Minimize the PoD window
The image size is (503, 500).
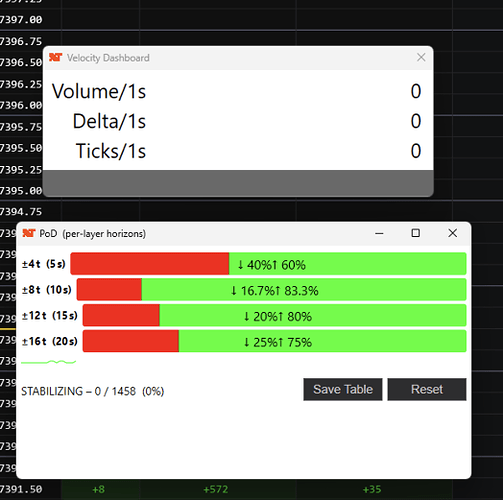(379, 233)
